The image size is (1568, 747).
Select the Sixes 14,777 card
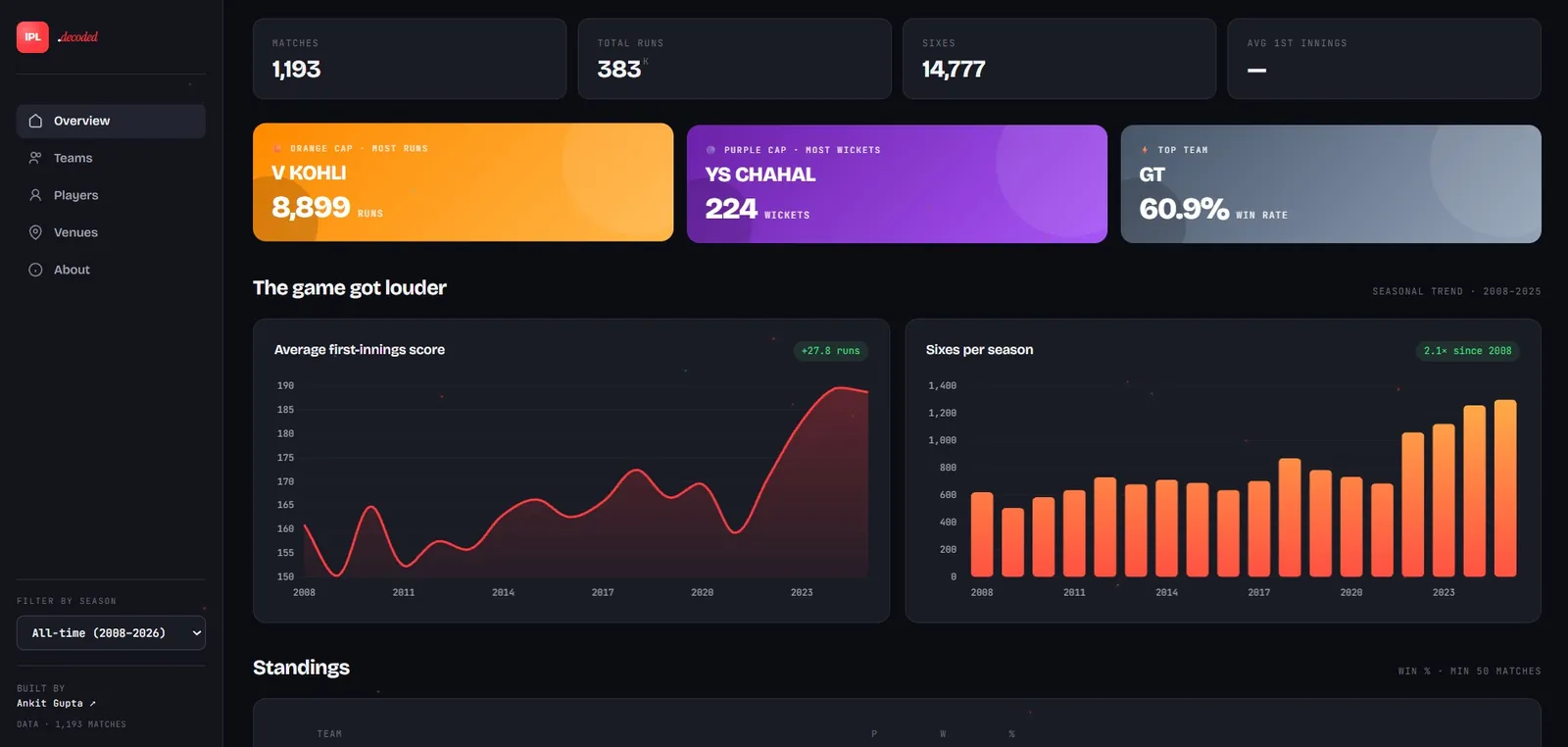(1059, 59)
